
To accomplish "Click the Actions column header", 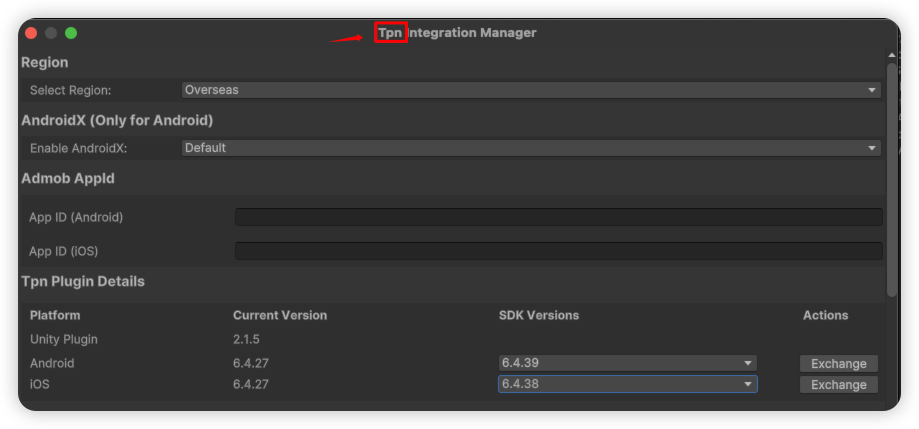I will pyautogui.click(x=825, y=315).
